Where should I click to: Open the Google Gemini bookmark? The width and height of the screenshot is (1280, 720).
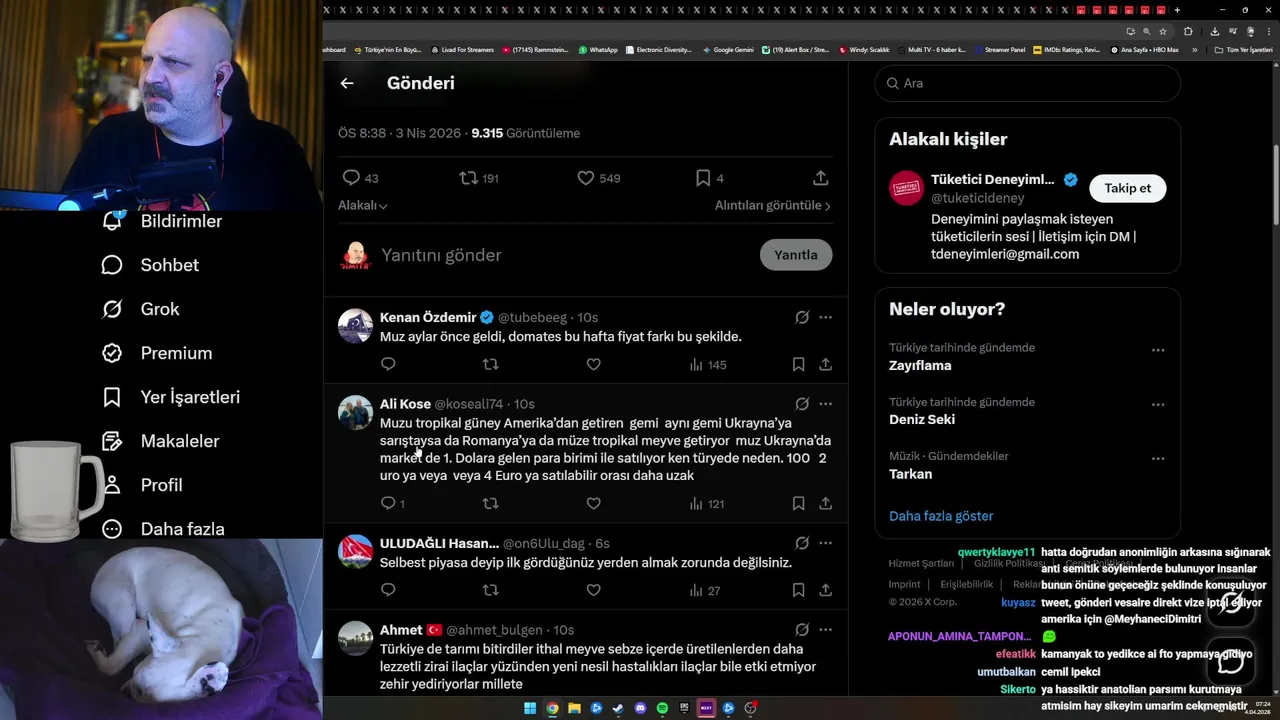[x=728, y=49]
